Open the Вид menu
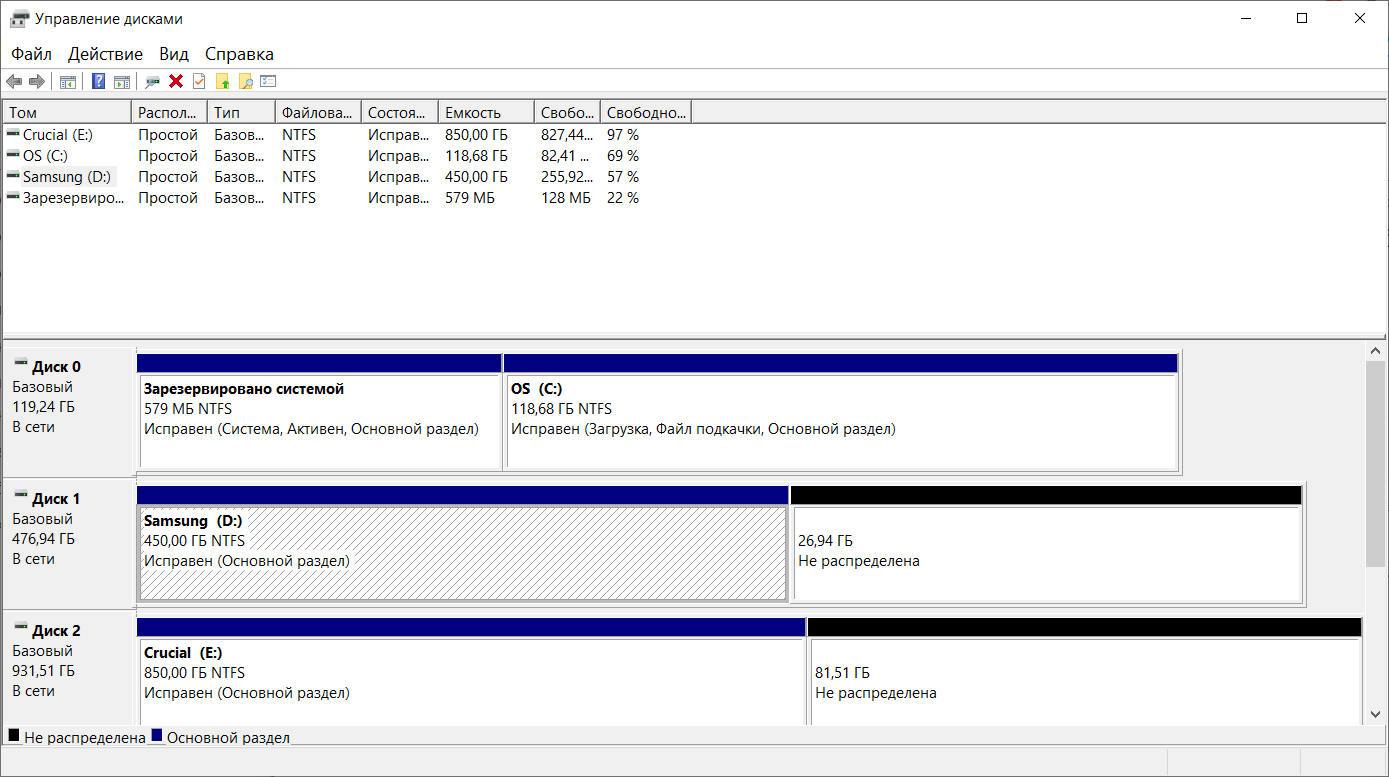The image size is (1389, 777). [174, 54]
